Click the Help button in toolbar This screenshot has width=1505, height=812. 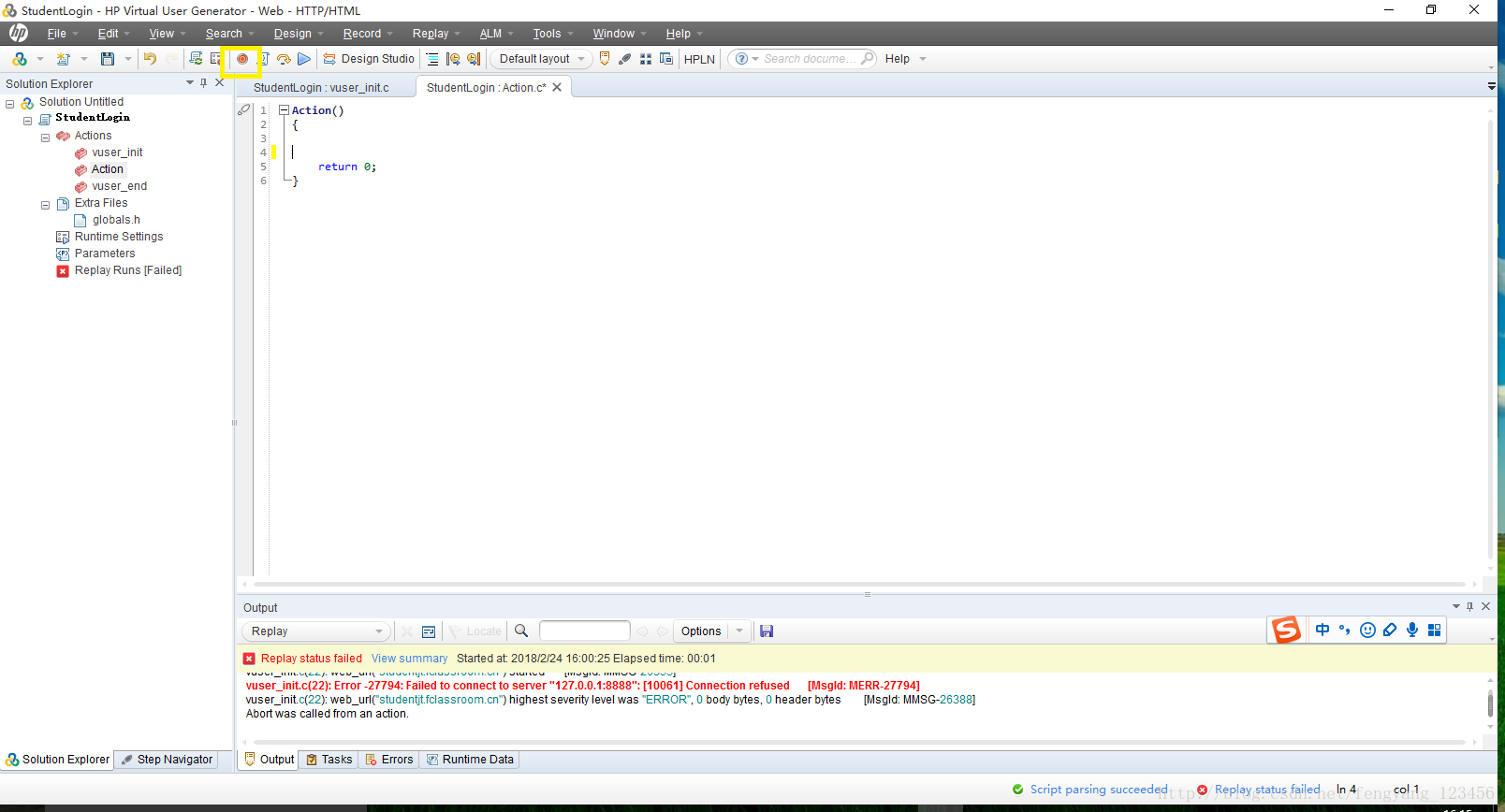[x=898, y=59]
